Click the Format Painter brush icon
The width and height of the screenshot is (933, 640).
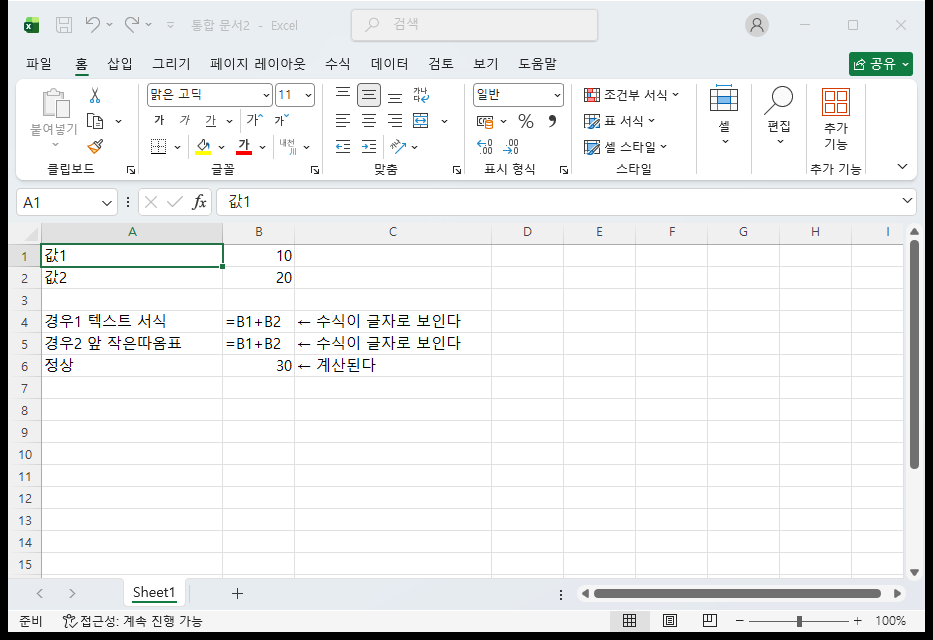(x=95, y=146)
